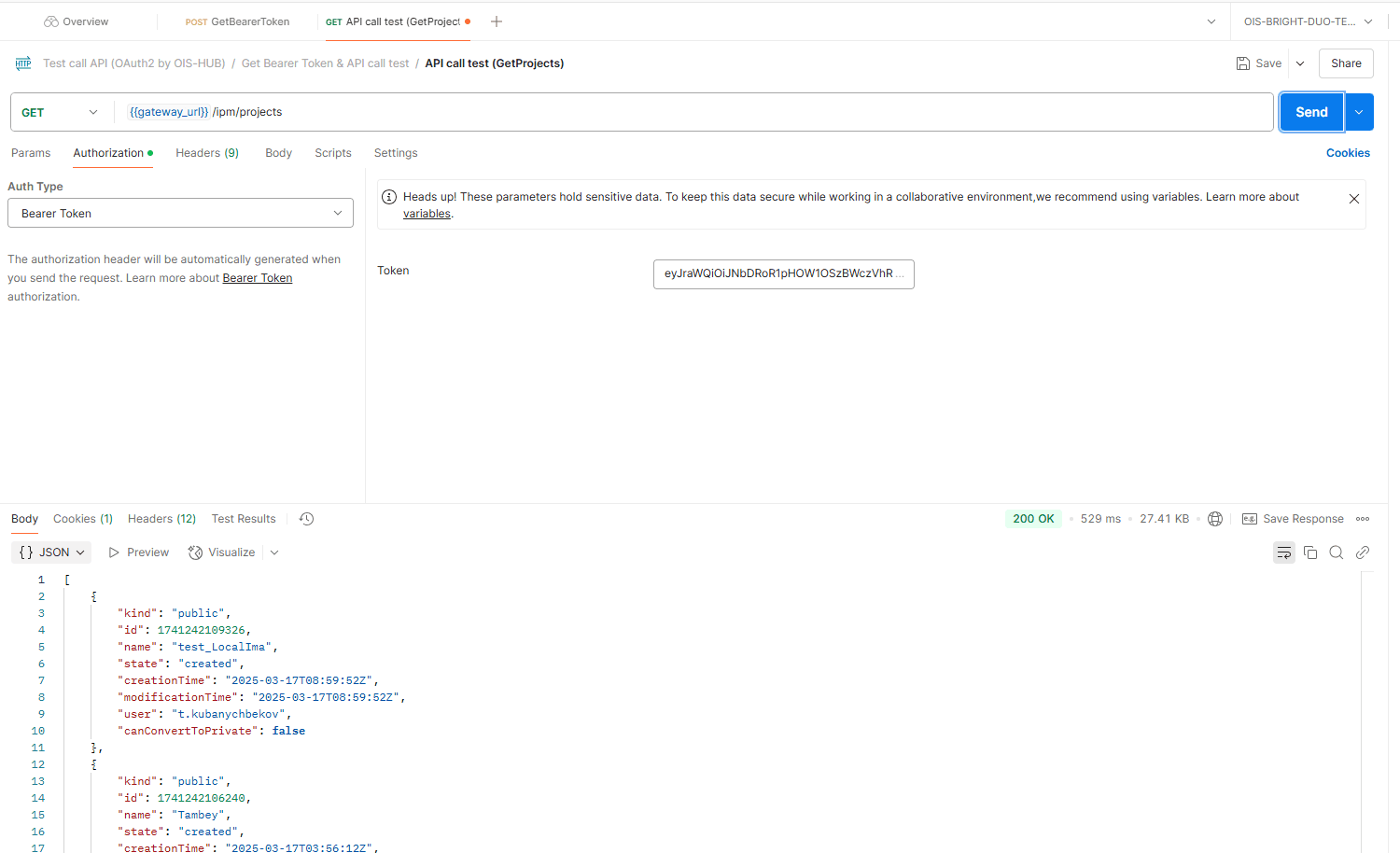Open the Headers (9) request tab
The width and height of the screenshot is (1400, 853).
207,153
